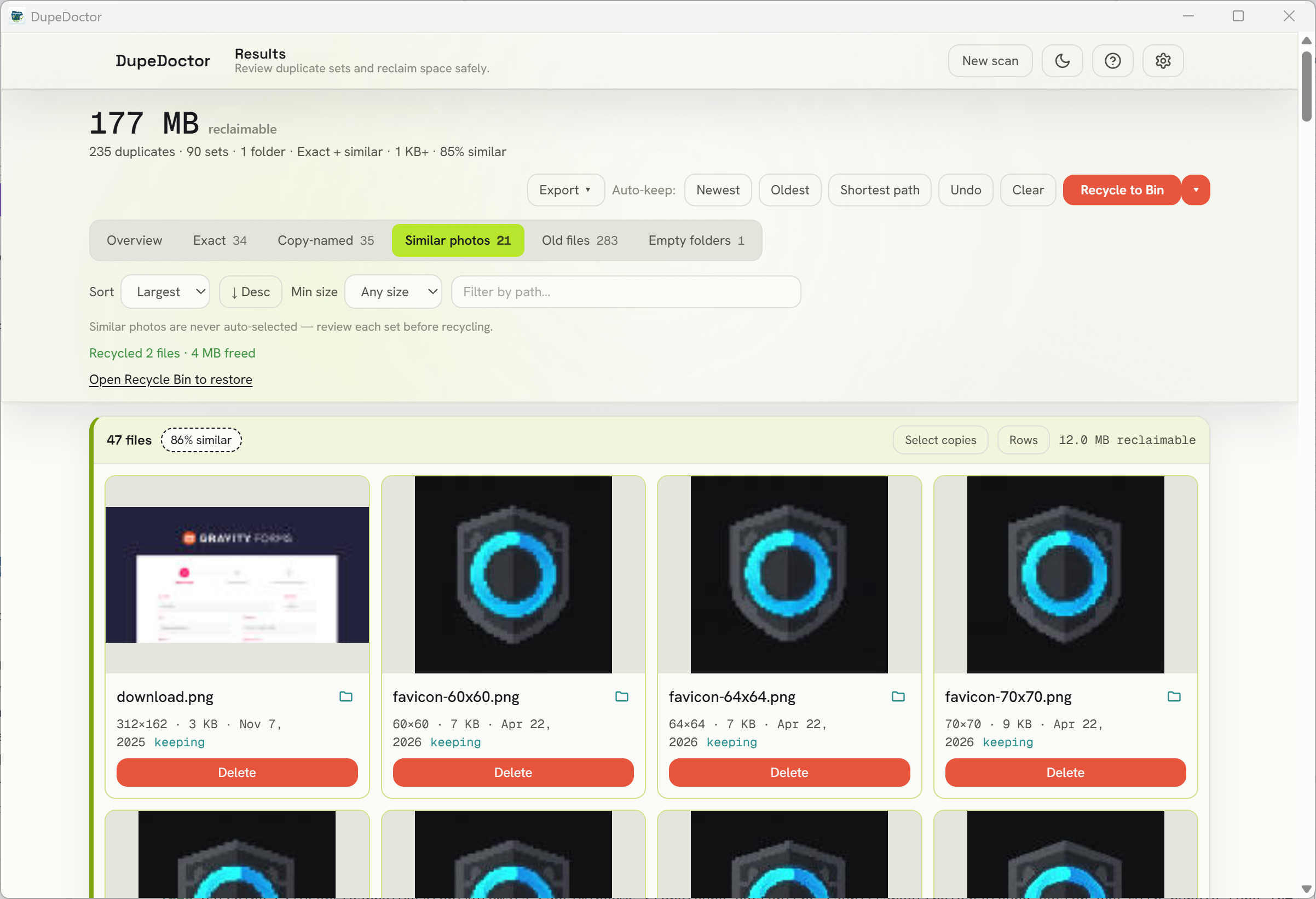This screenshot has height=899, width=1316.
Task: Click the DupeDoctor app icon in title bar
Action: pyautogui.click(x=17, y=16)
